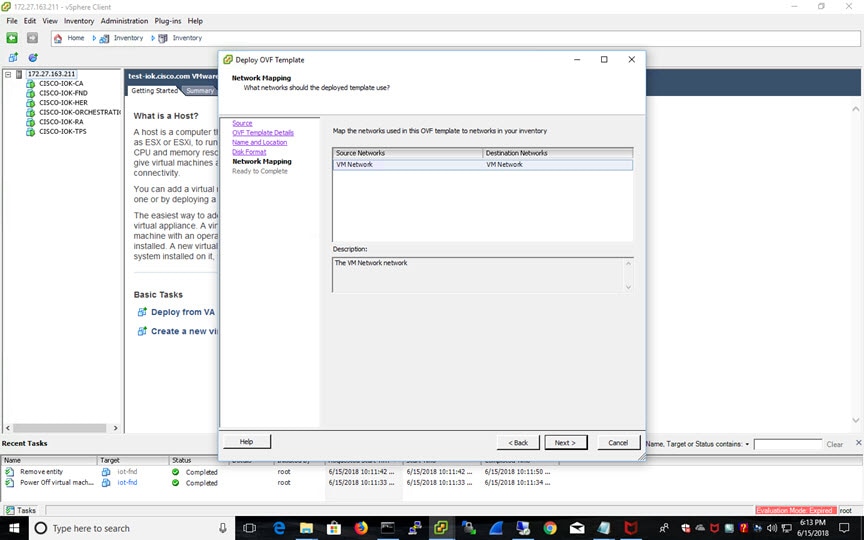Screen dimensions: 864x540
Task: Click the vSphere Client taskbar icon
Action: tap(441, 528)
